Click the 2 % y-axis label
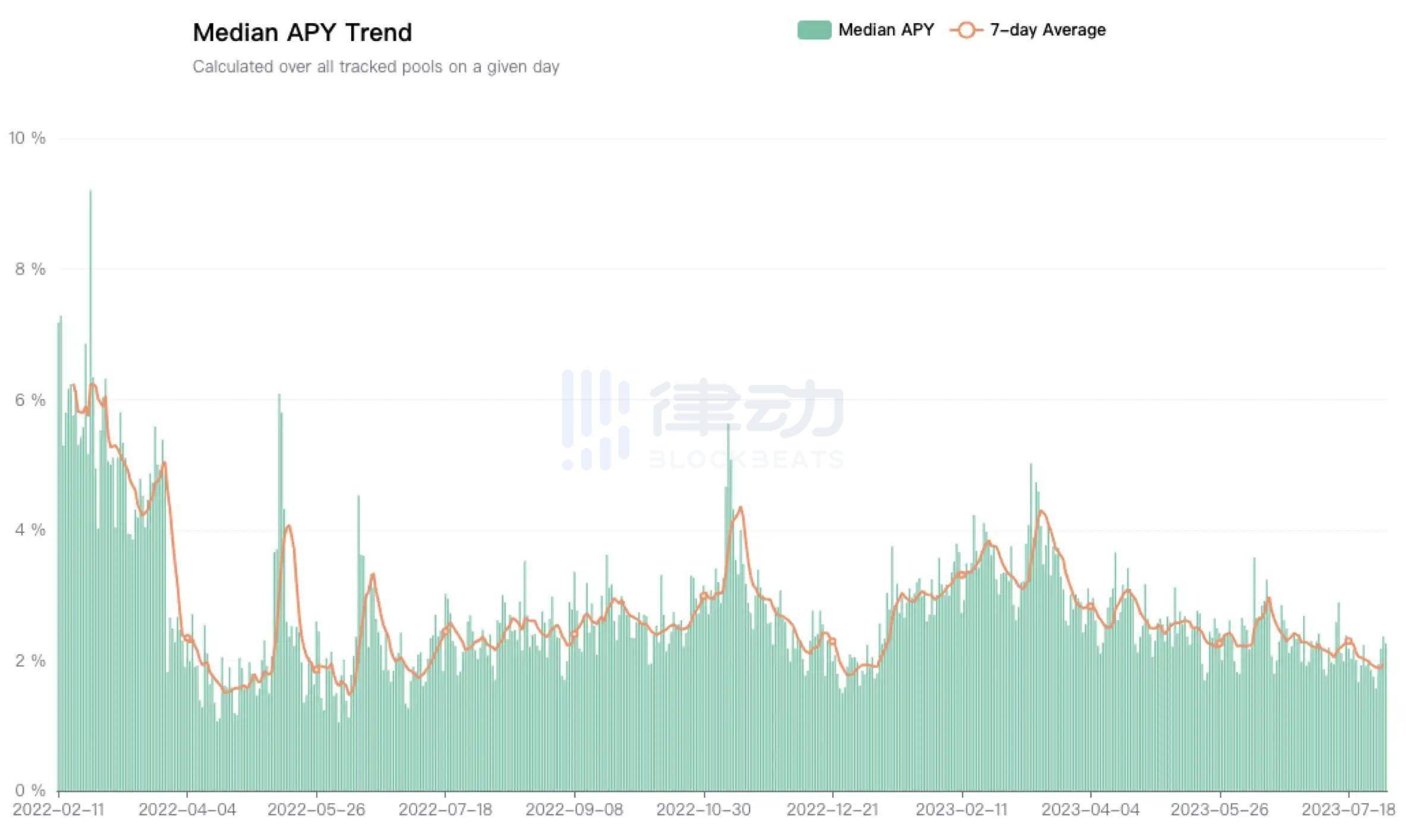The height and width of the screenshot is (840, 1406). (x=30, y=660)
